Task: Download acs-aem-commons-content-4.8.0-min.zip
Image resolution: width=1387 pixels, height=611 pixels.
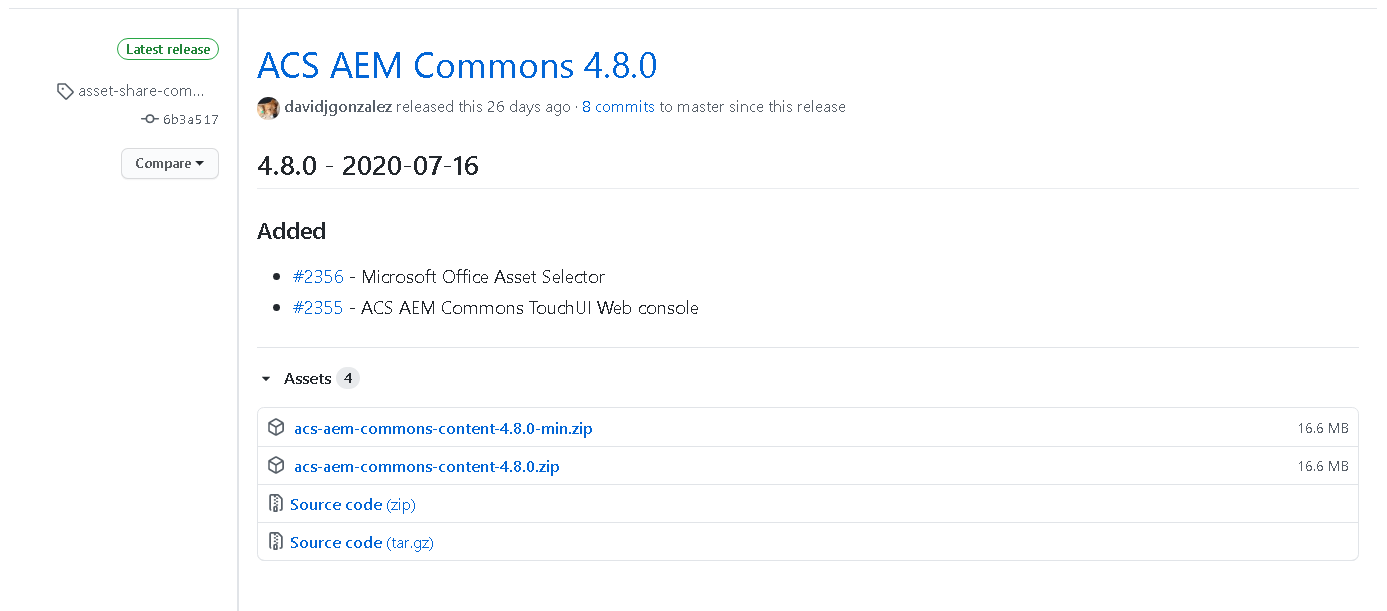Action: coord(443,427)
